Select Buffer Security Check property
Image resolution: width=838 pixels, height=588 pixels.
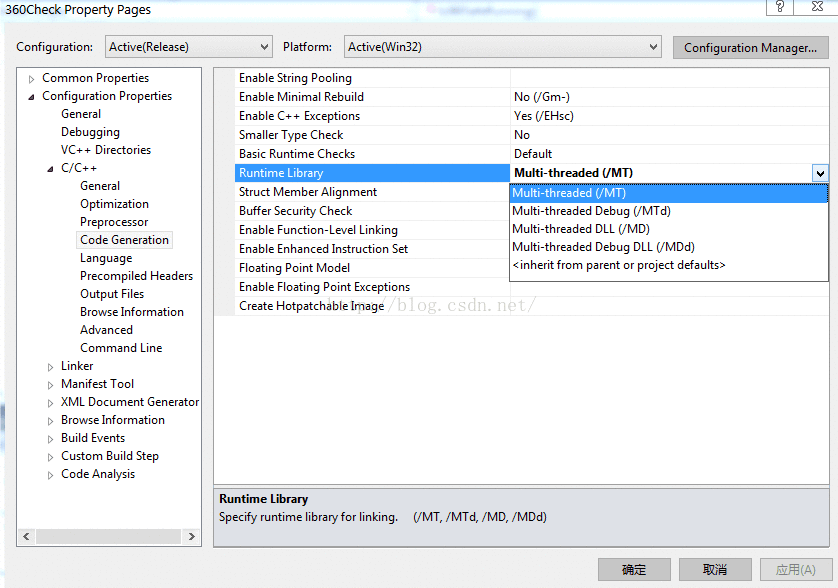tap(373, 211)
